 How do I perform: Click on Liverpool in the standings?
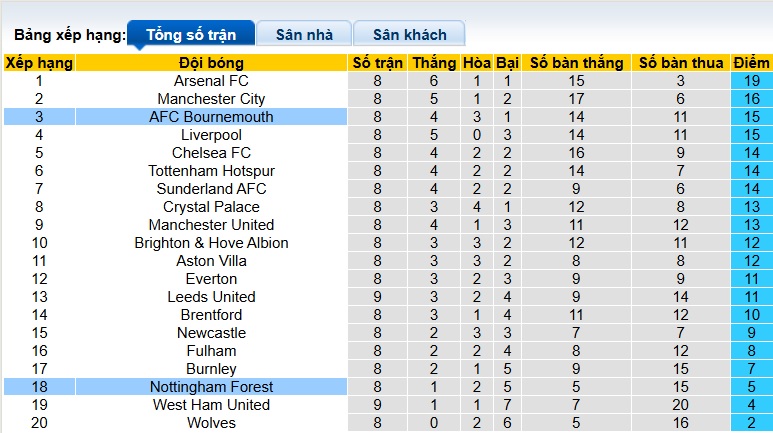pos(211,135)
